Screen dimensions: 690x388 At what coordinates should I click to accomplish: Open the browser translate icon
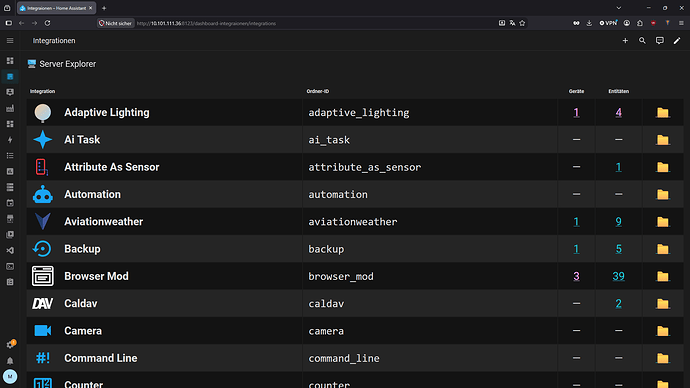click(x=512, y=23)
